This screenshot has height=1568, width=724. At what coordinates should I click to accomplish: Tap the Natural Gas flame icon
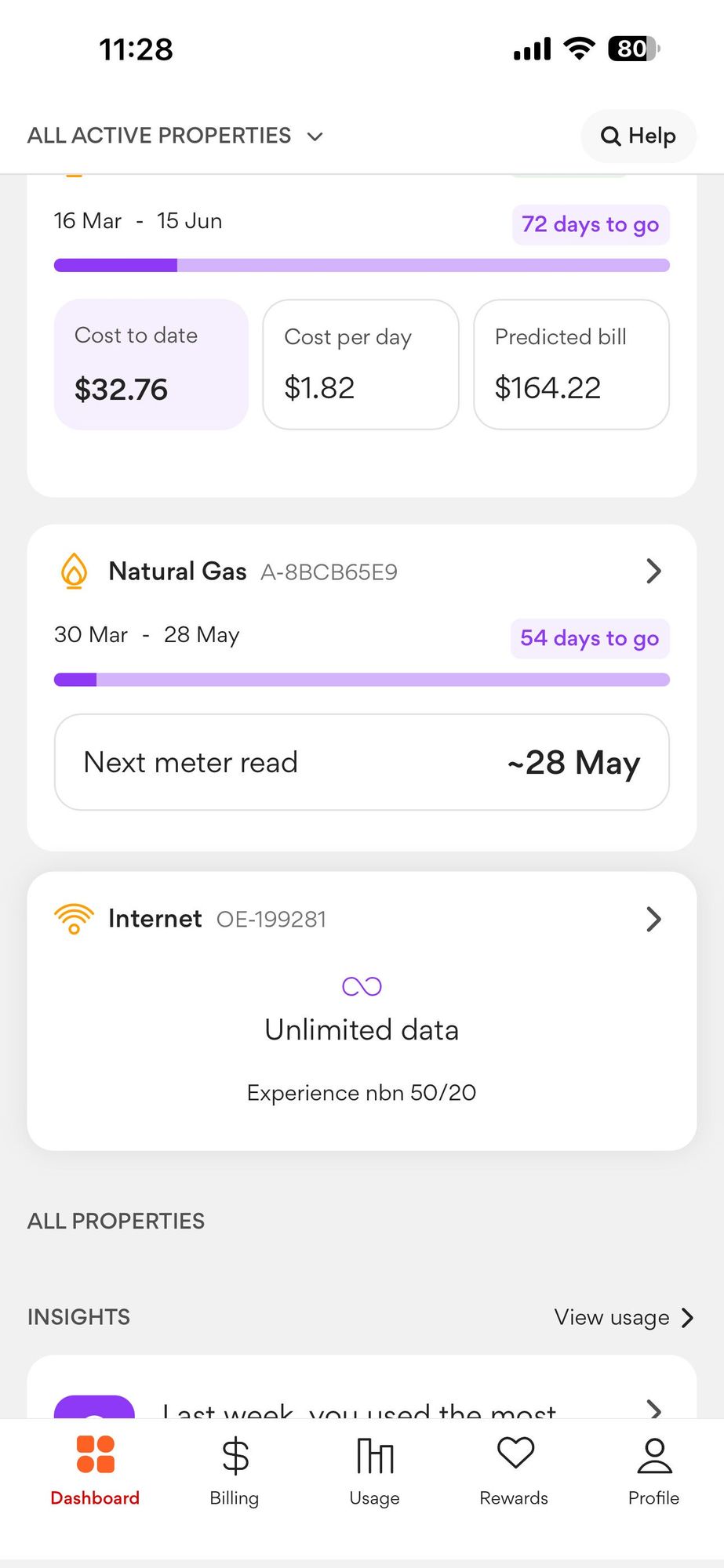pos(75,571)
